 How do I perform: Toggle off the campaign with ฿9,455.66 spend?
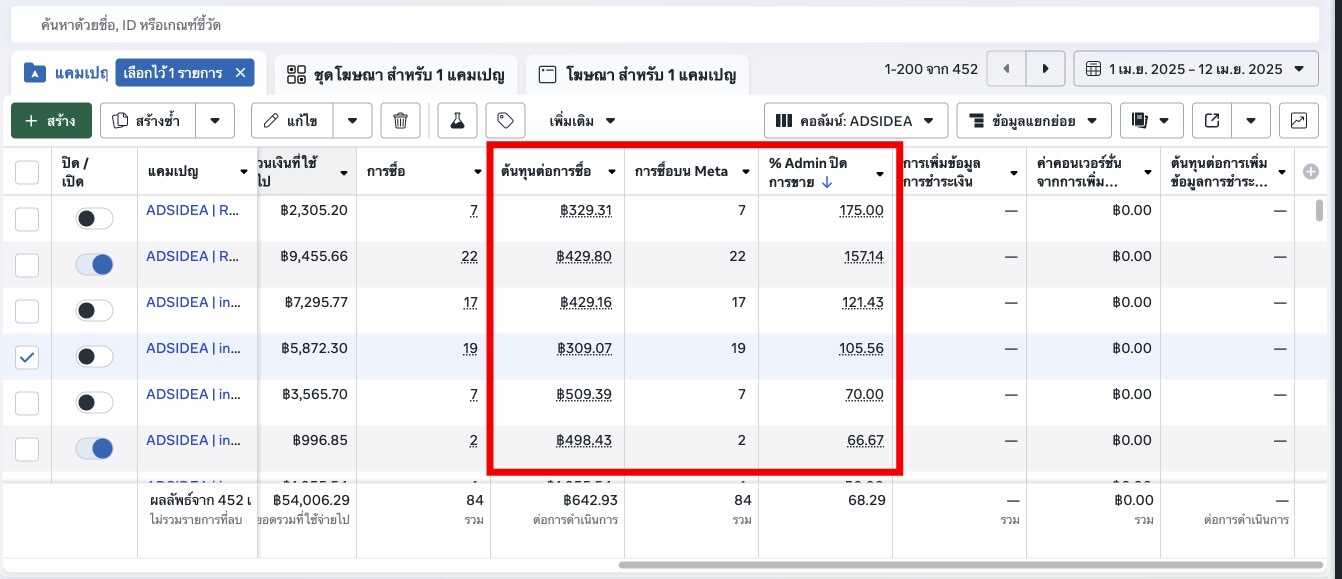(x=95, y=264)
